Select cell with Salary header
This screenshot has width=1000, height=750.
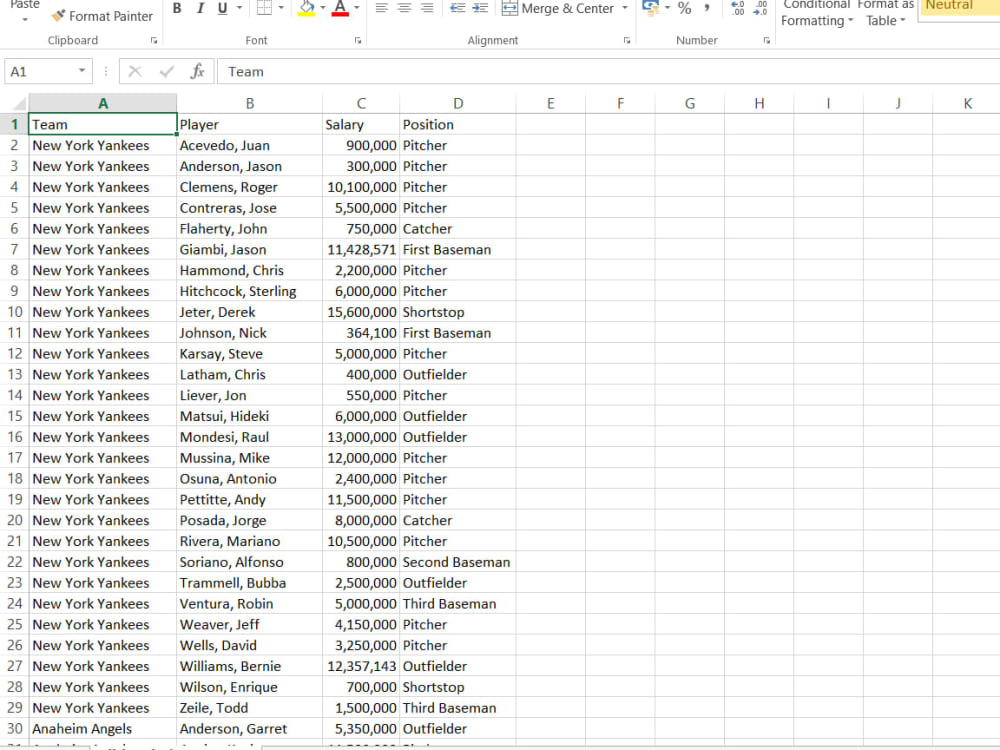(361, 124)
